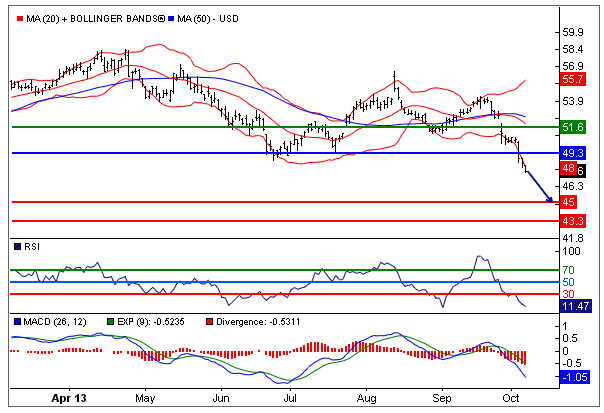Click the RSI 70 overbought label
This screenshot has width=604, height=413.
(x=569, y=270)
